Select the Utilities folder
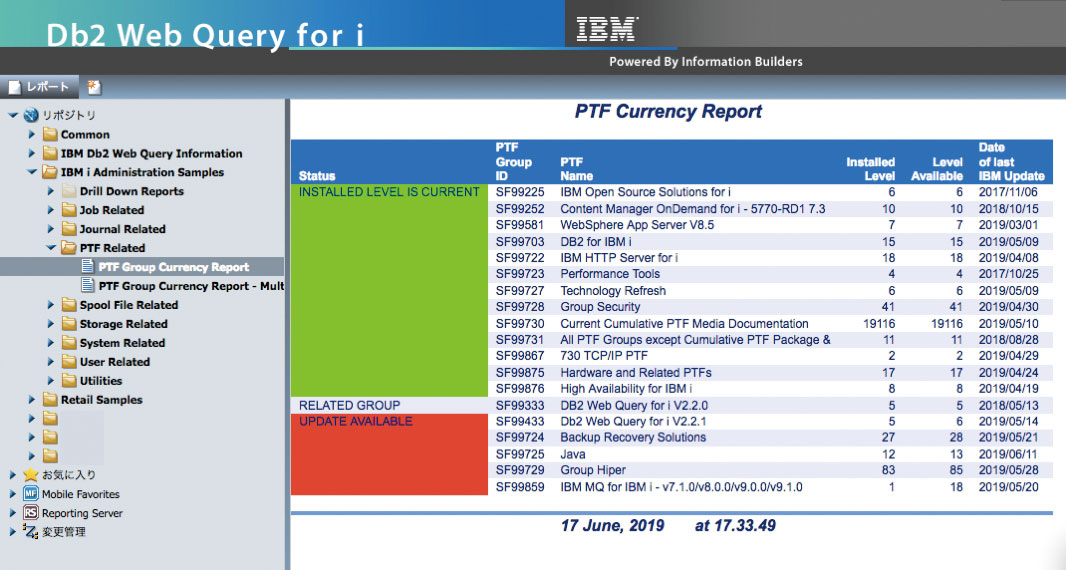 point(100,381)
